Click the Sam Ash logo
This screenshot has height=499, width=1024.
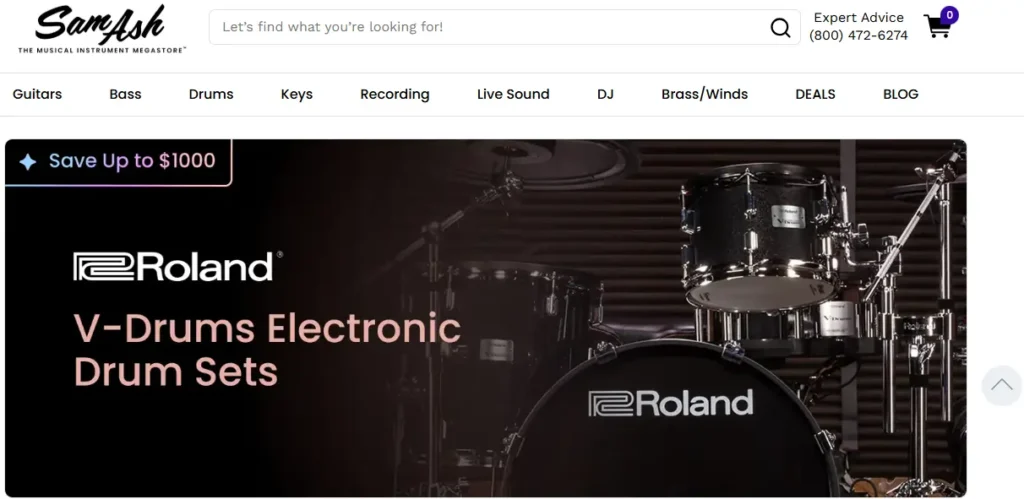102,29
